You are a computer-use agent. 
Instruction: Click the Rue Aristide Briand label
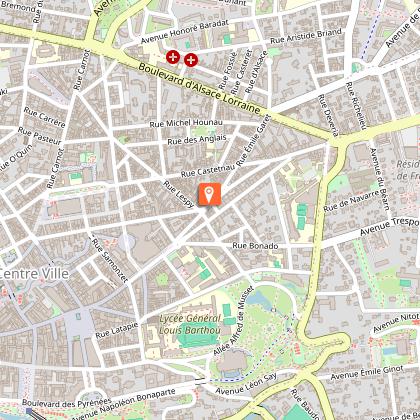pos(306,36)
